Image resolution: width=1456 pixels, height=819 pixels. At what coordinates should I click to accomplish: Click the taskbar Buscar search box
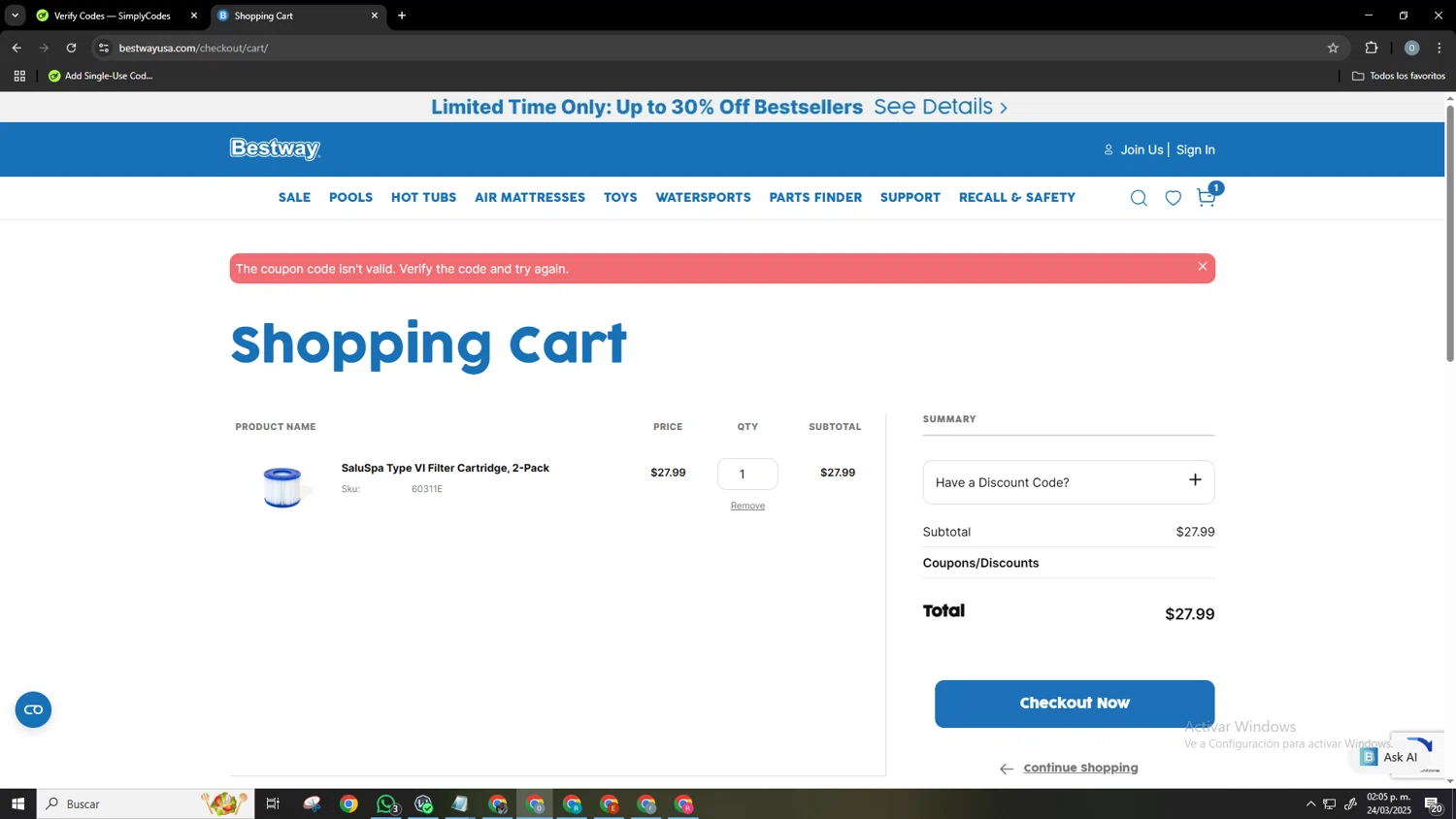[146, 803]
